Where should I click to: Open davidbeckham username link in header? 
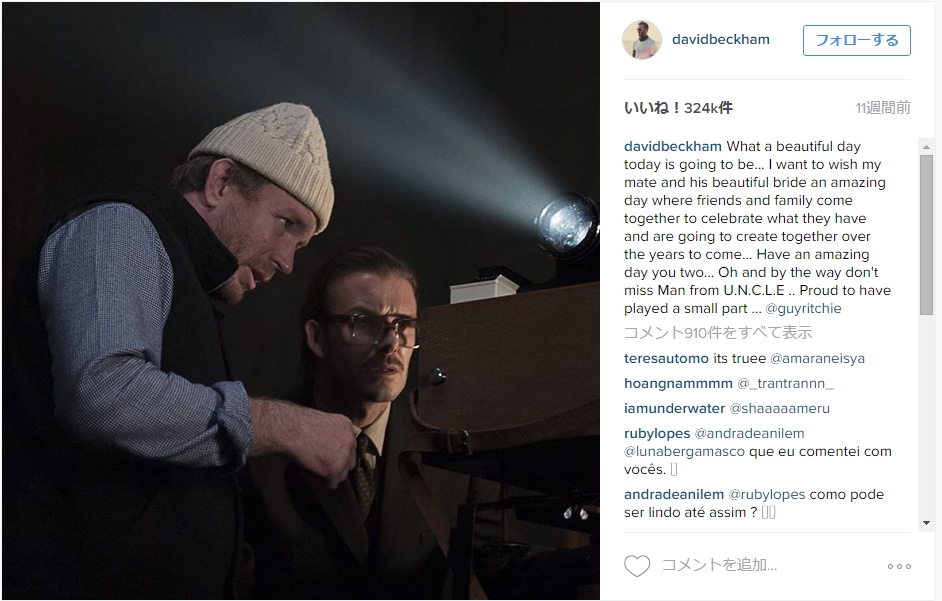click(x=720, y=40)
